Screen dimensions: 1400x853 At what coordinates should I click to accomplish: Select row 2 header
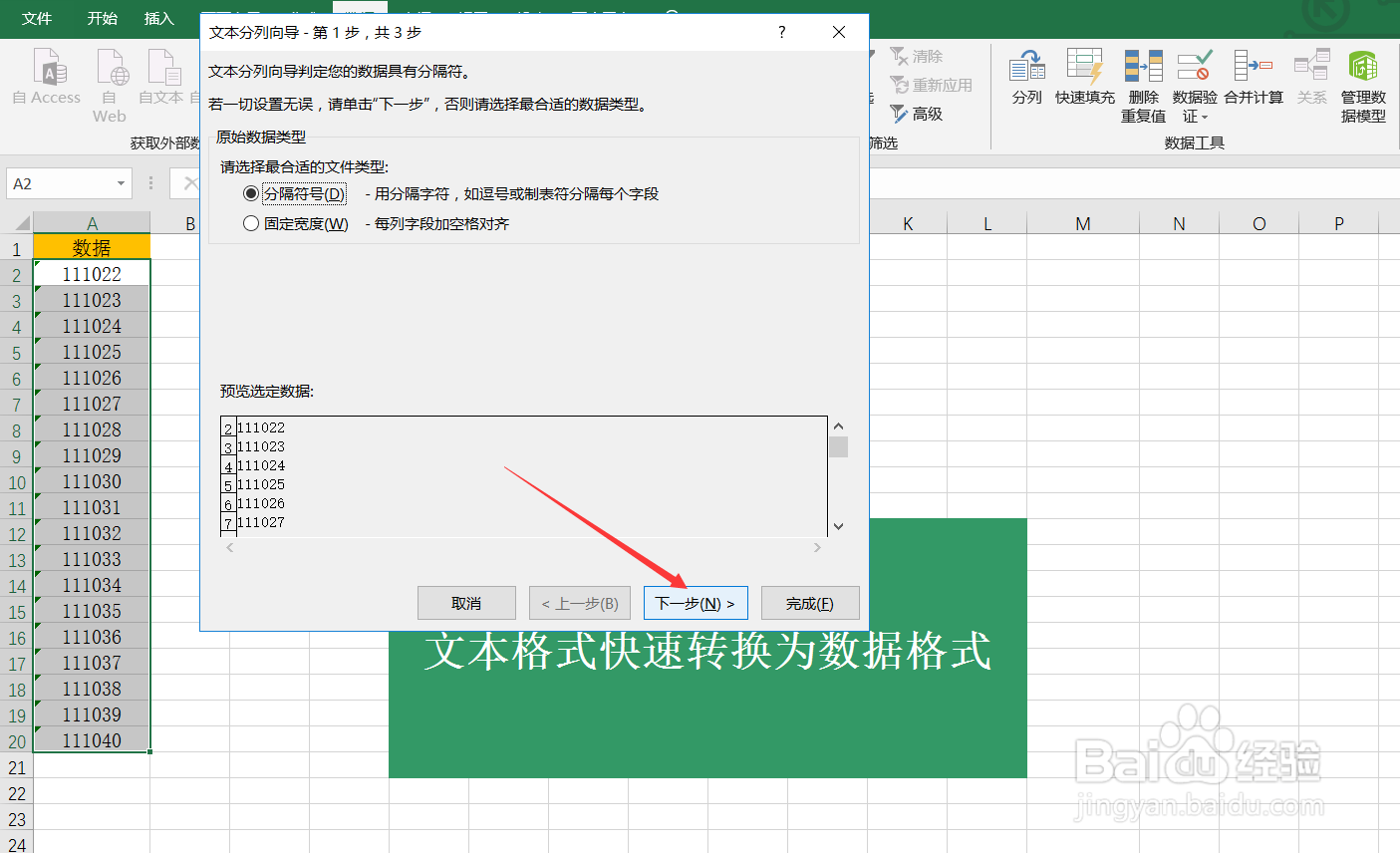pos(17,275)
